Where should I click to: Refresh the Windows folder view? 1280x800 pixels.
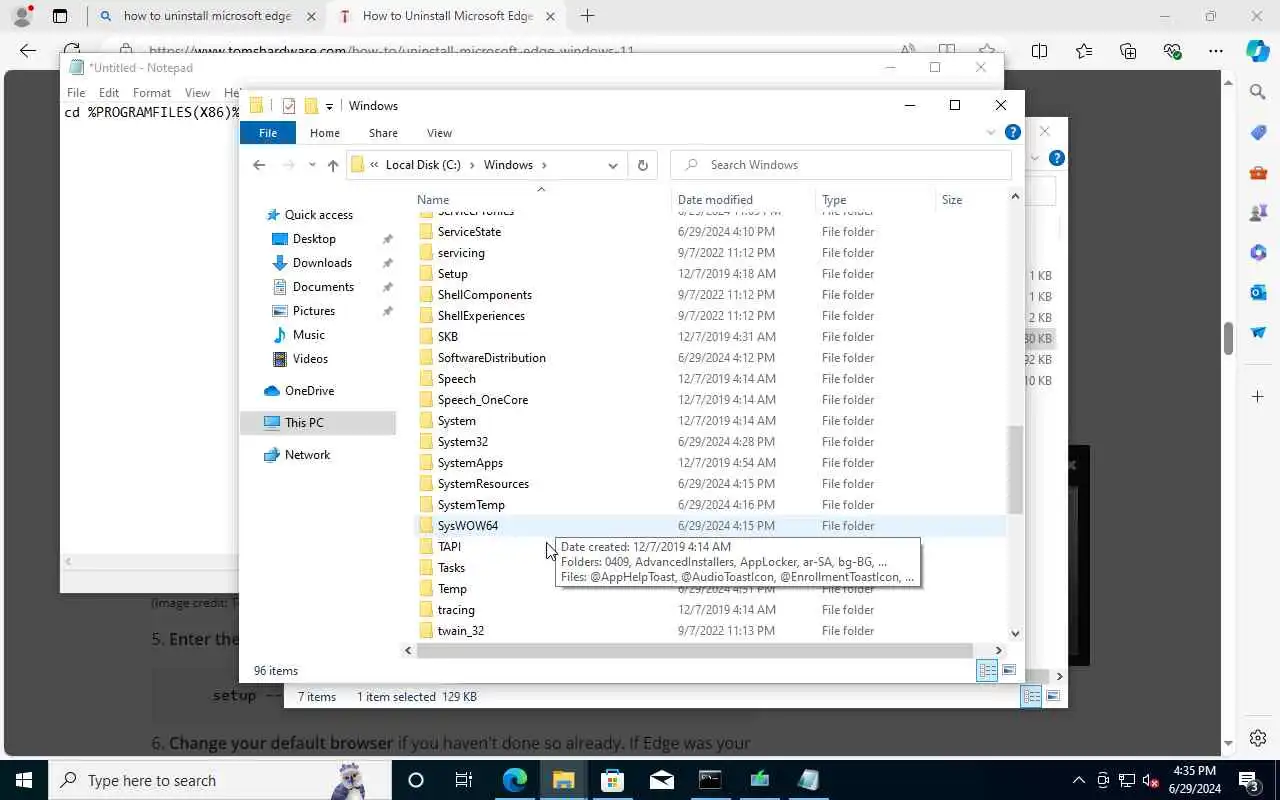tap(643, 165)
